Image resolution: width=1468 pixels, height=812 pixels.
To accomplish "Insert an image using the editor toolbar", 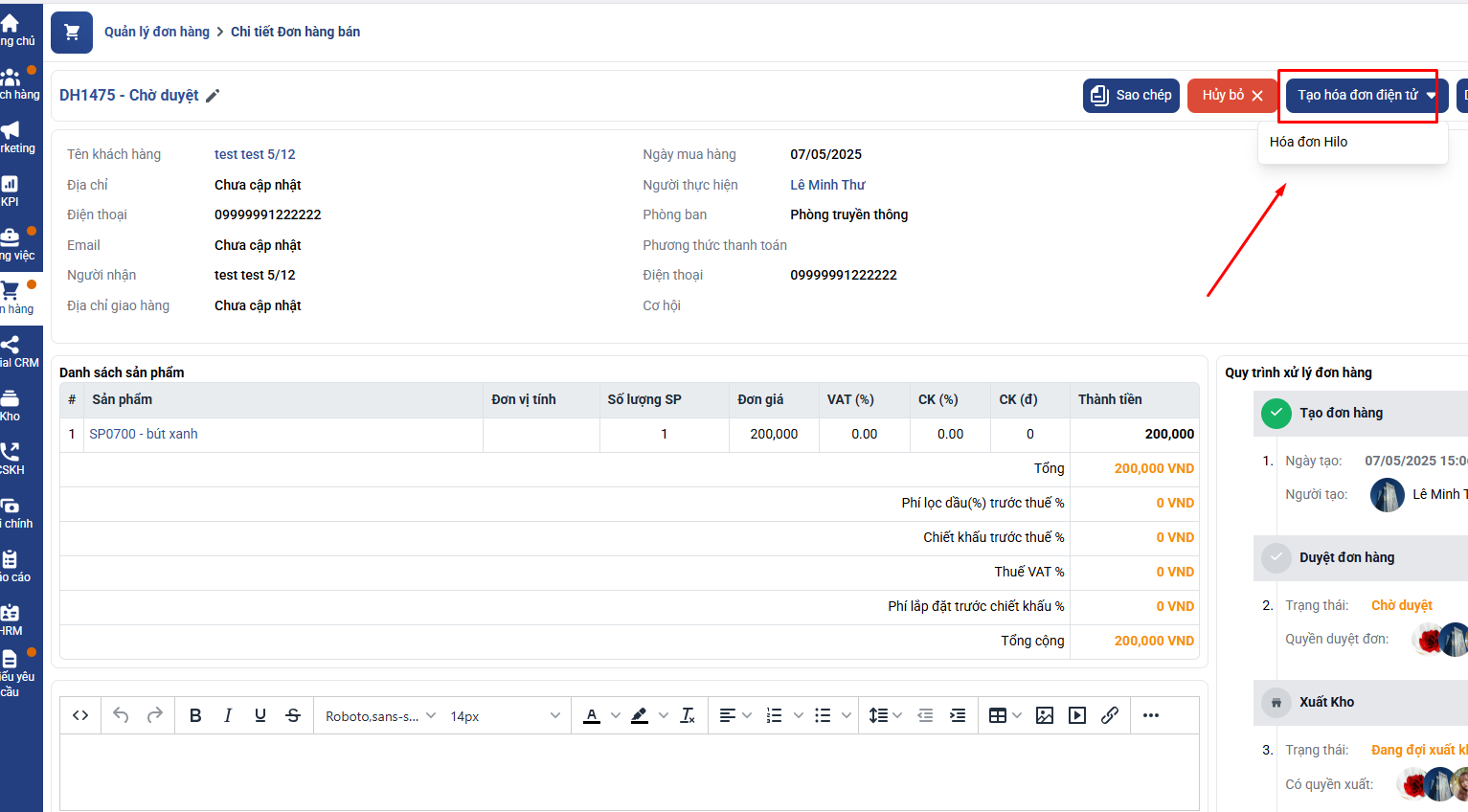I will (1045, 715).
